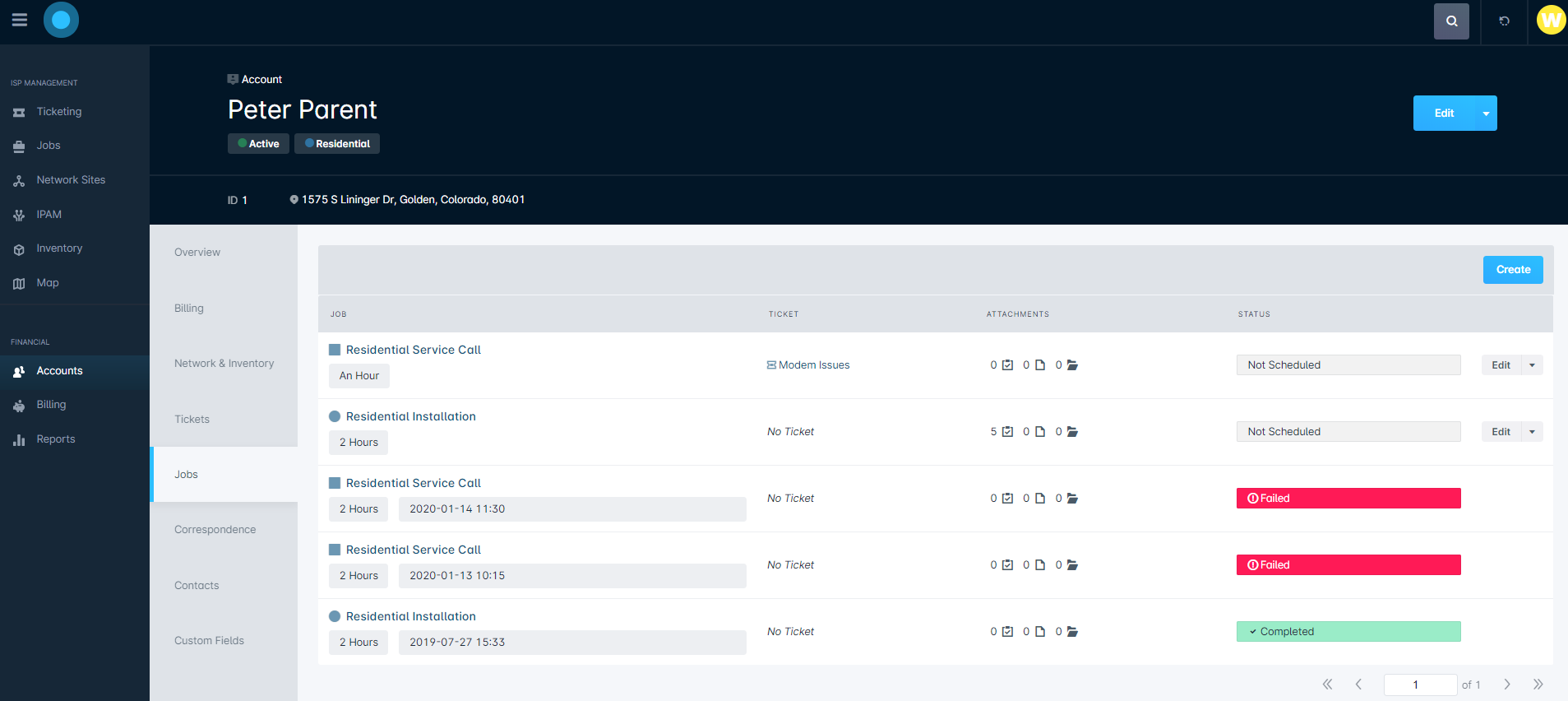
Task: Open the Network & Inventory tab
Action: 224,364
